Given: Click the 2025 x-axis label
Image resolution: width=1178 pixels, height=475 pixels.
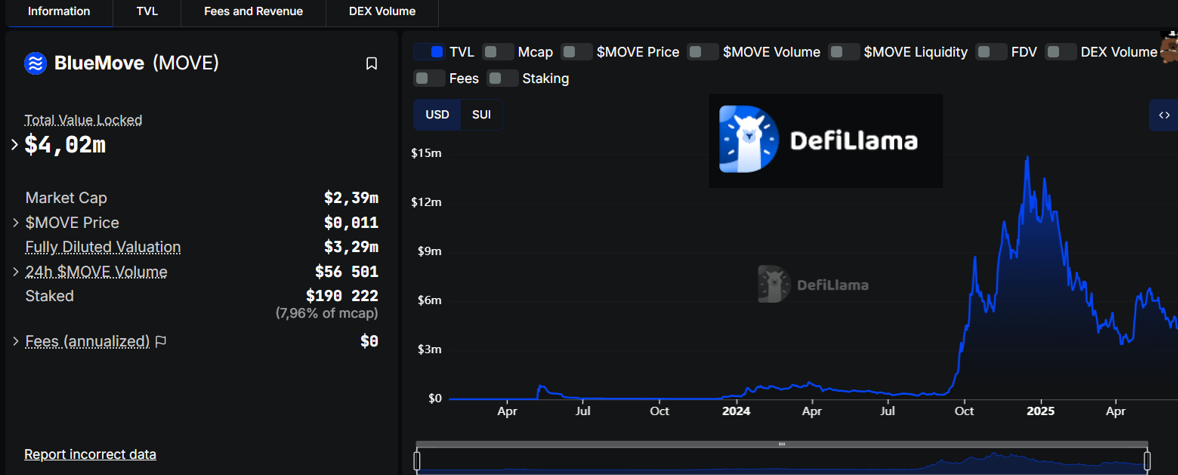Looking at the screenshot, I should tap(1041, 412).
